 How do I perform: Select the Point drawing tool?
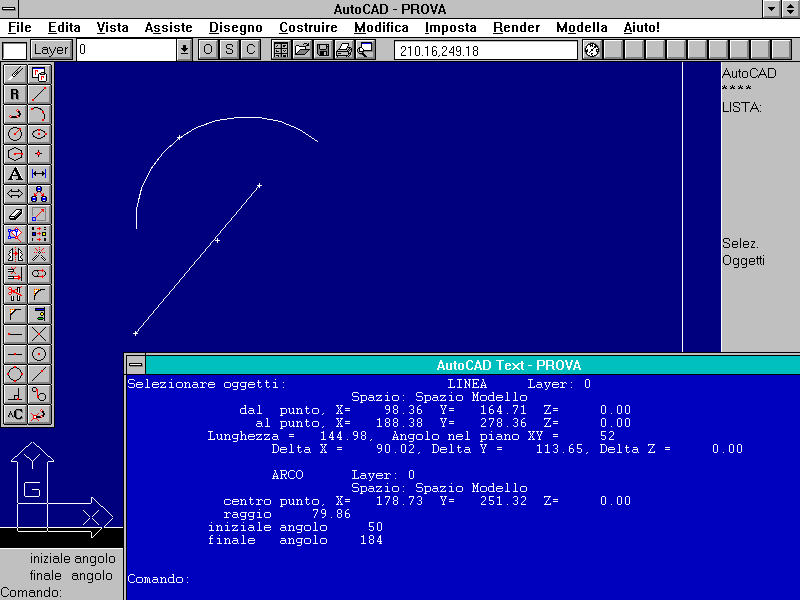click(x=39, y=154)
